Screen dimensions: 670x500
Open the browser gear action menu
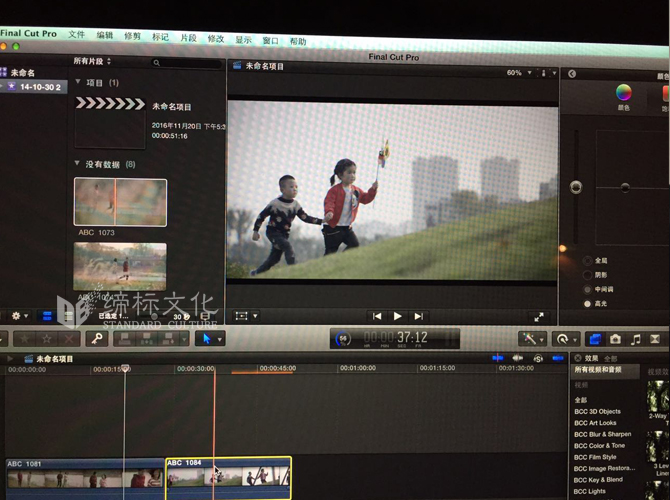pyautogui.click(x=20, y=316)
